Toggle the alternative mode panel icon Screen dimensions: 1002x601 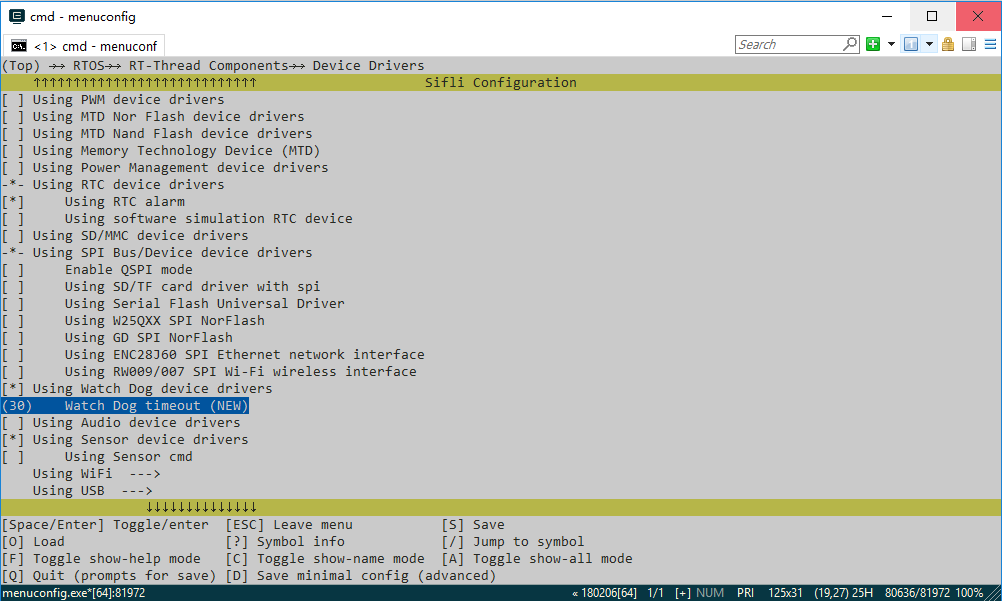point(968,44)
